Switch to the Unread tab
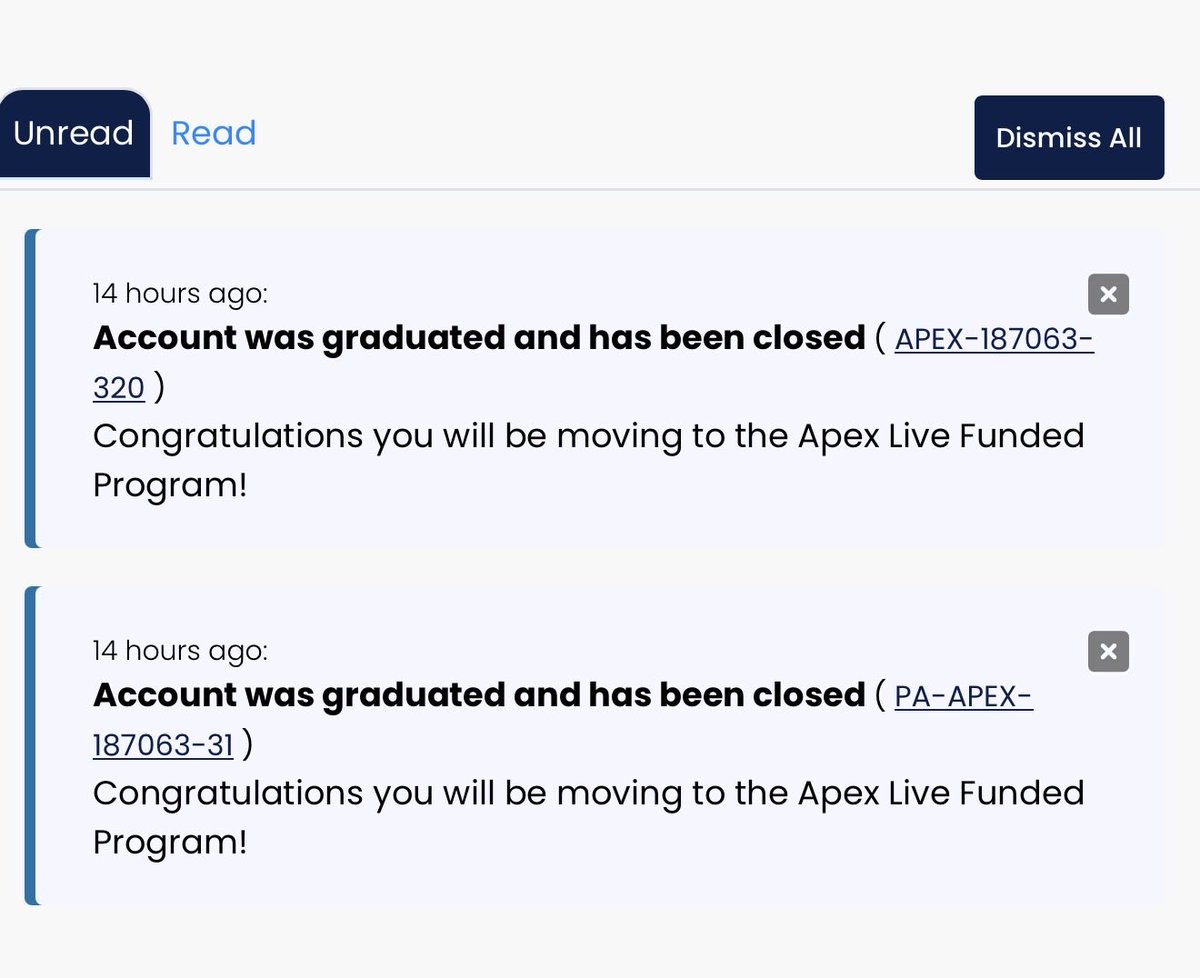The width and height of the screenshot is (1200, 978). point(74,133)
